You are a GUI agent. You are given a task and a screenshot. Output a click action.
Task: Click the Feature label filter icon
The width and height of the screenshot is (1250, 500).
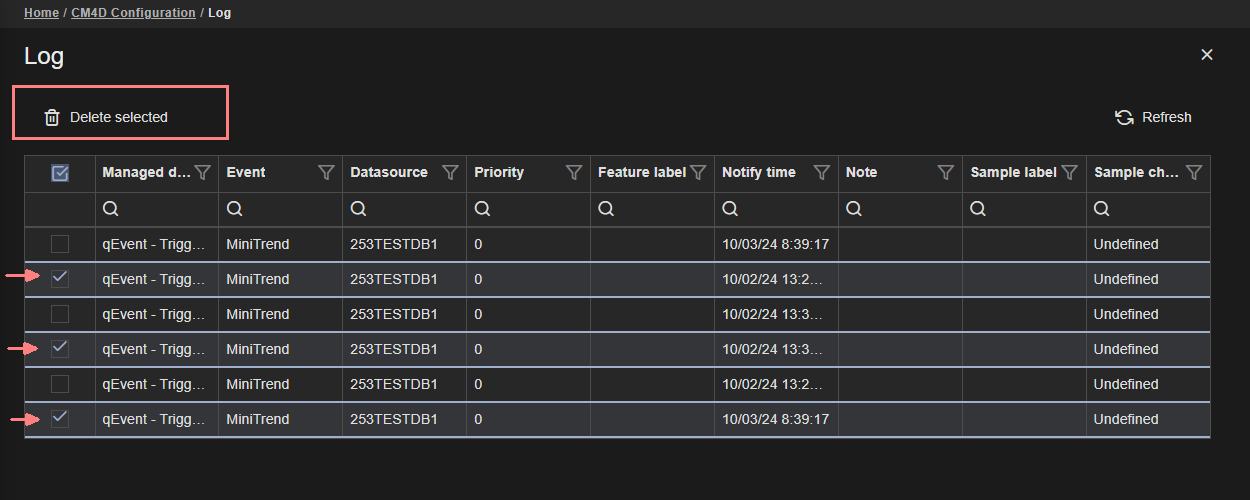point(698,173)
